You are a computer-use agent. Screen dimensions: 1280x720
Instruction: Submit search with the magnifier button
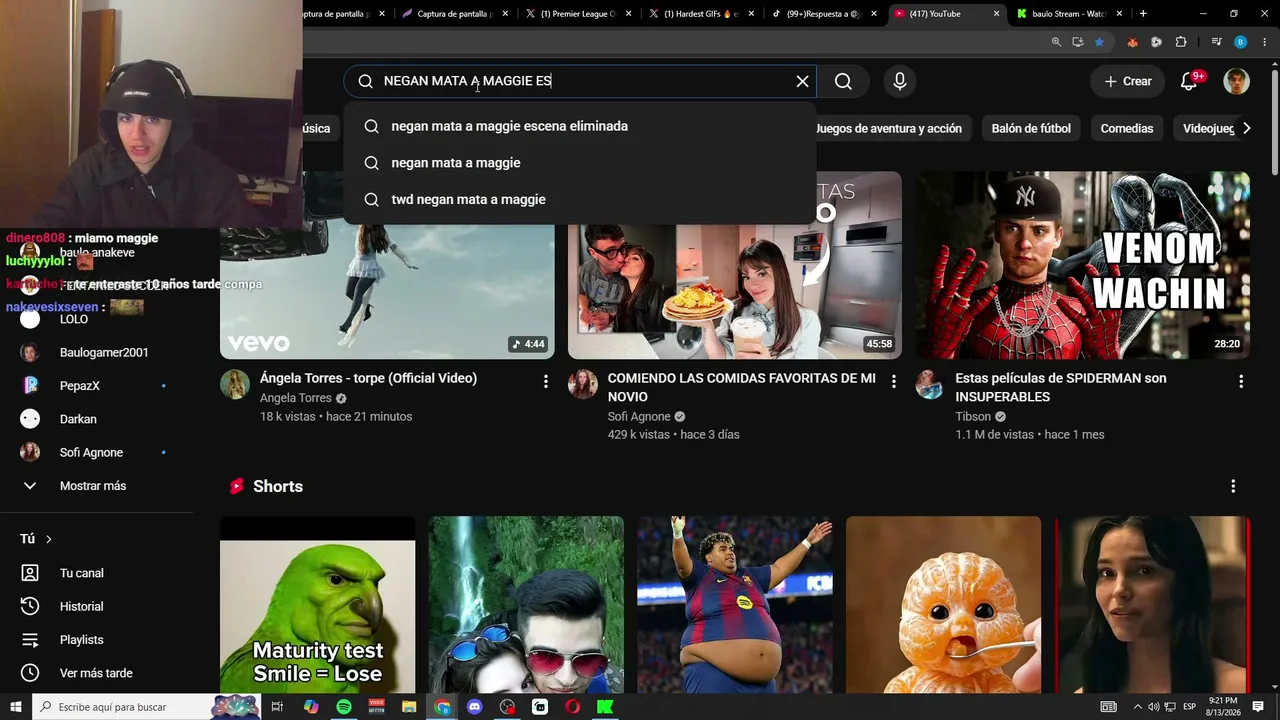(843, 81)
